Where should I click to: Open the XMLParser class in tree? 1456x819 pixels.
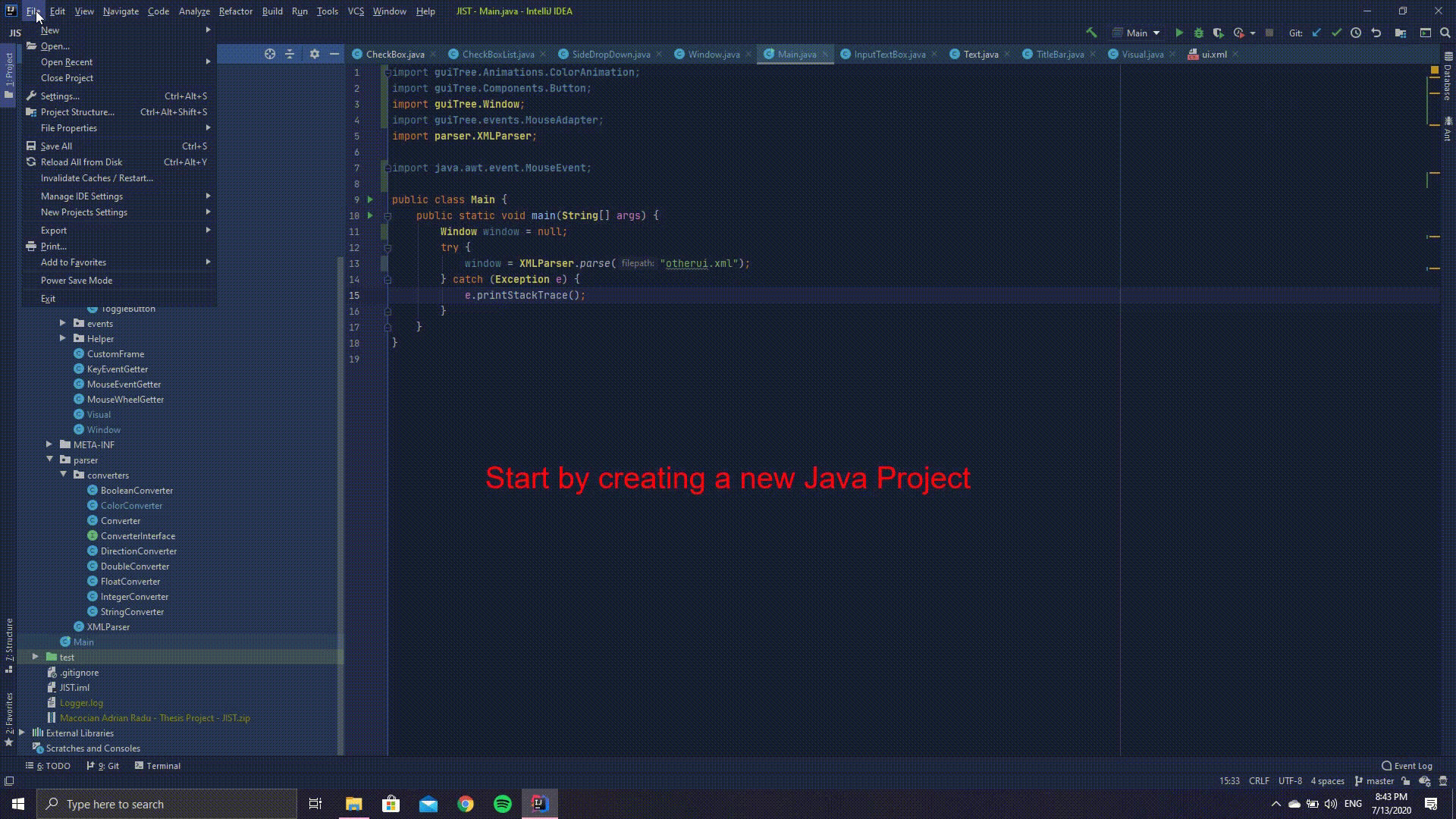coord(108,627)
